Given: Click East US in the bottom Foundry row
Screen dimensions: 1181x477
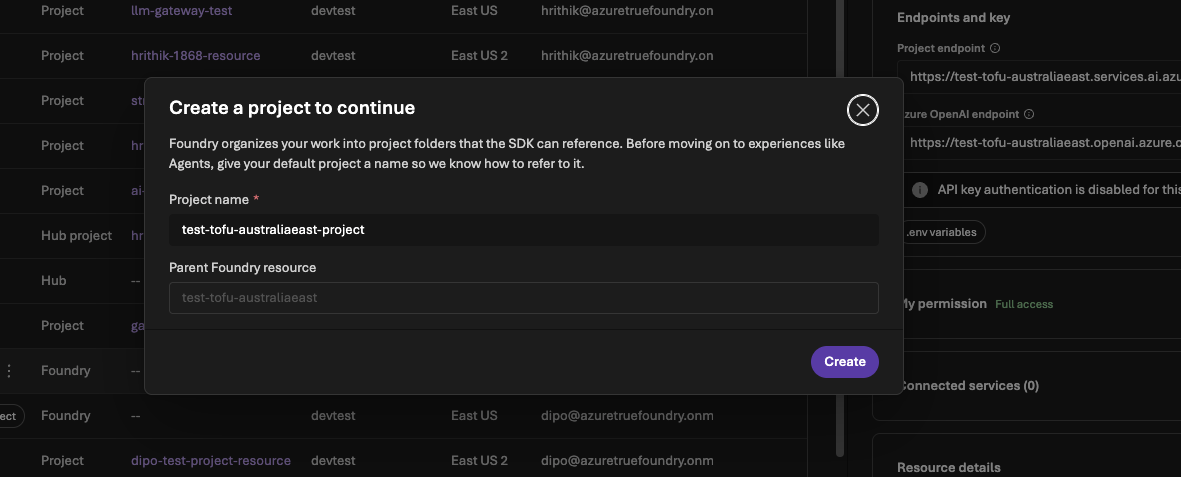Looking at the screenshot, I should click(x=475, y=416).
